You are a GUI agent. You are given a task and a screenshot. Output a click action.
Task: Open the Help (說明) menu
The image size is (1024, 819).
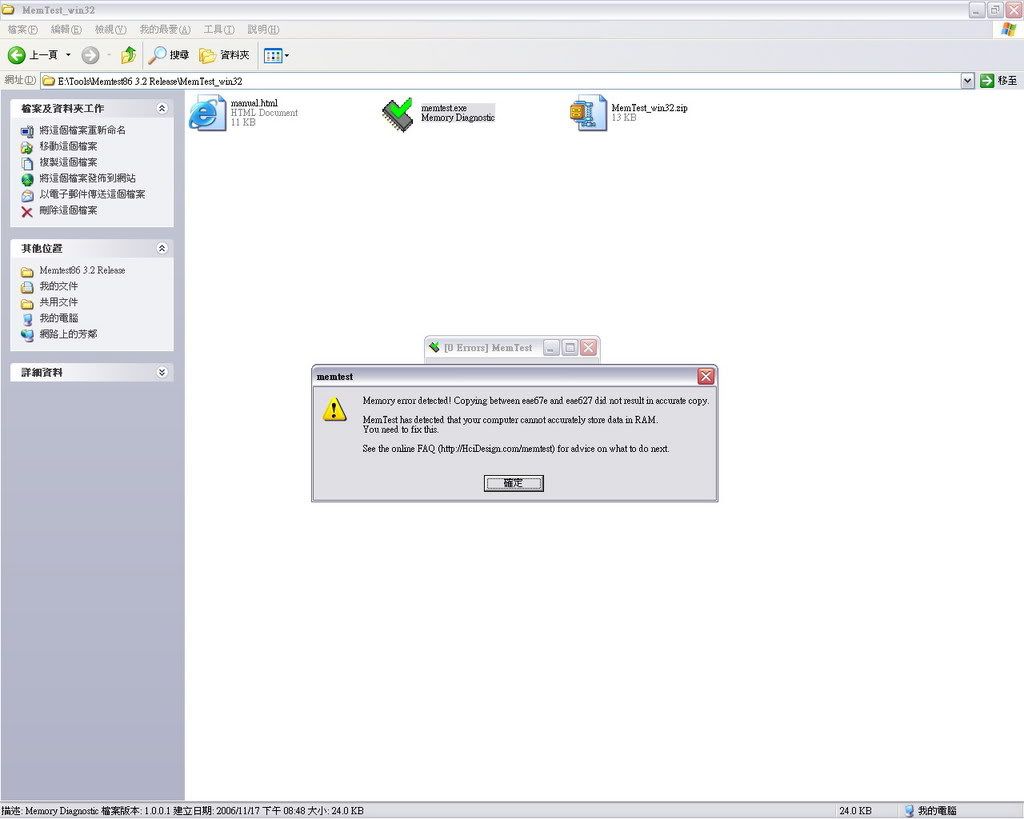click(263, 29)
